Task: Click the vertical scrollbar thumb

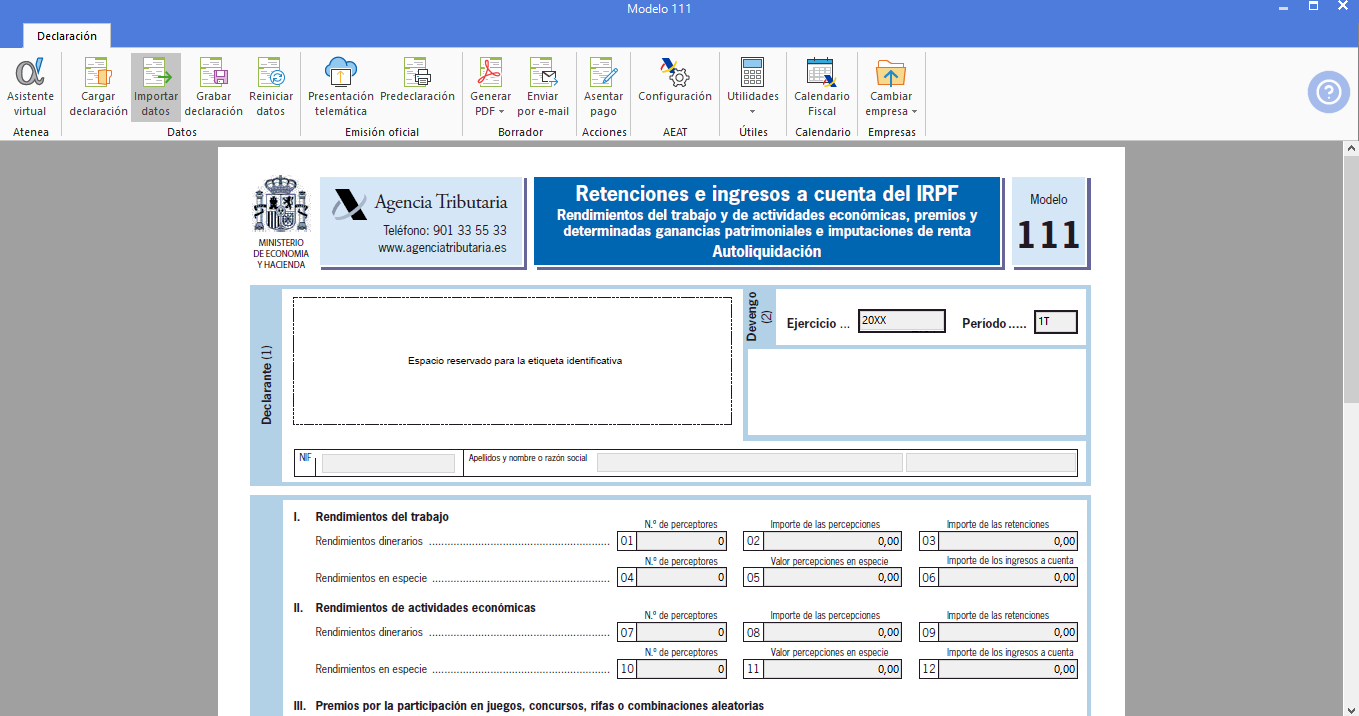Action: (1350, 282)
